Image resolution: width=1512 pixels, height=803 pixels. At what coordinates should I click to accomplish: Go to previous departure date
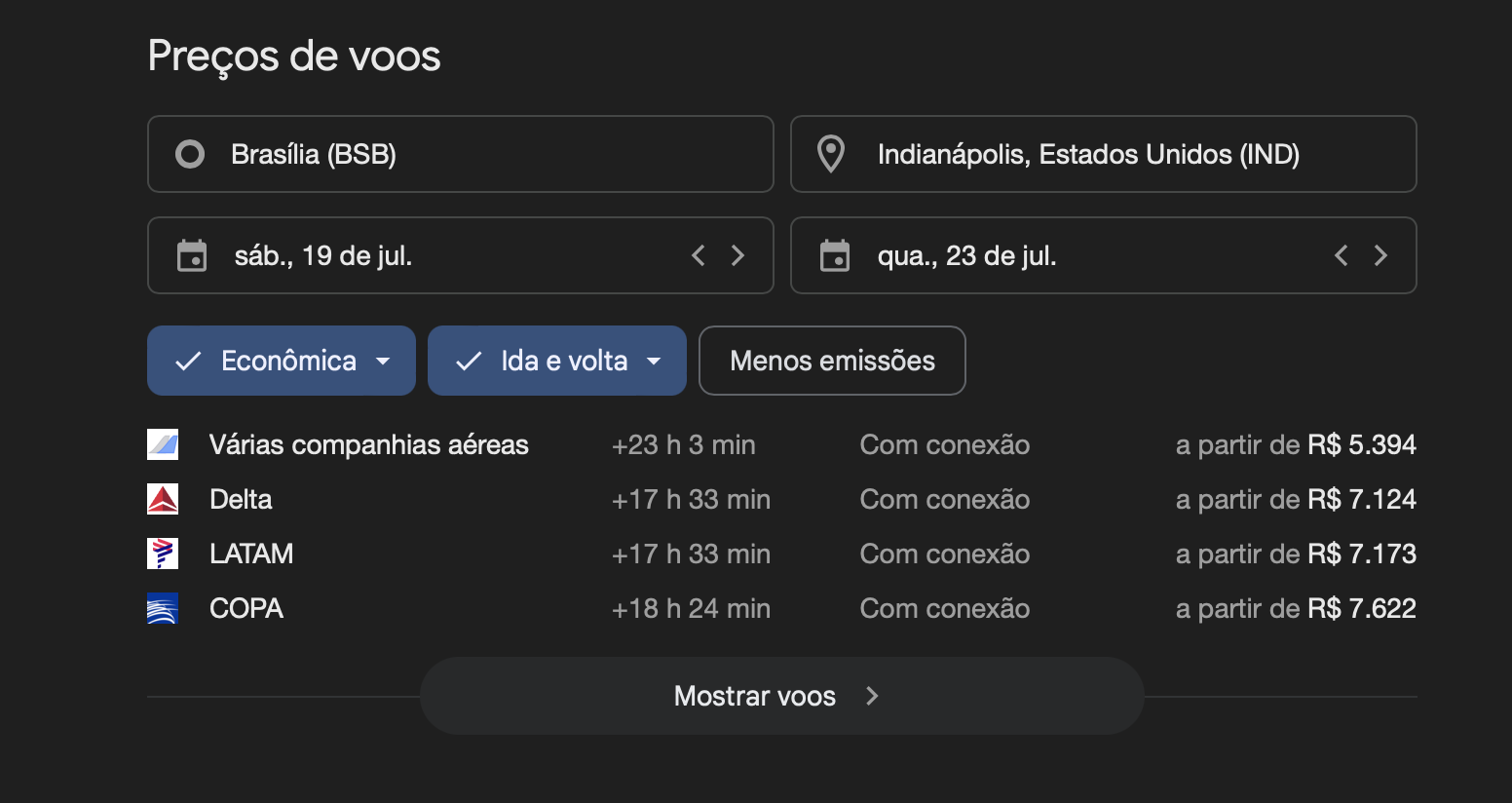click(698, 255)
